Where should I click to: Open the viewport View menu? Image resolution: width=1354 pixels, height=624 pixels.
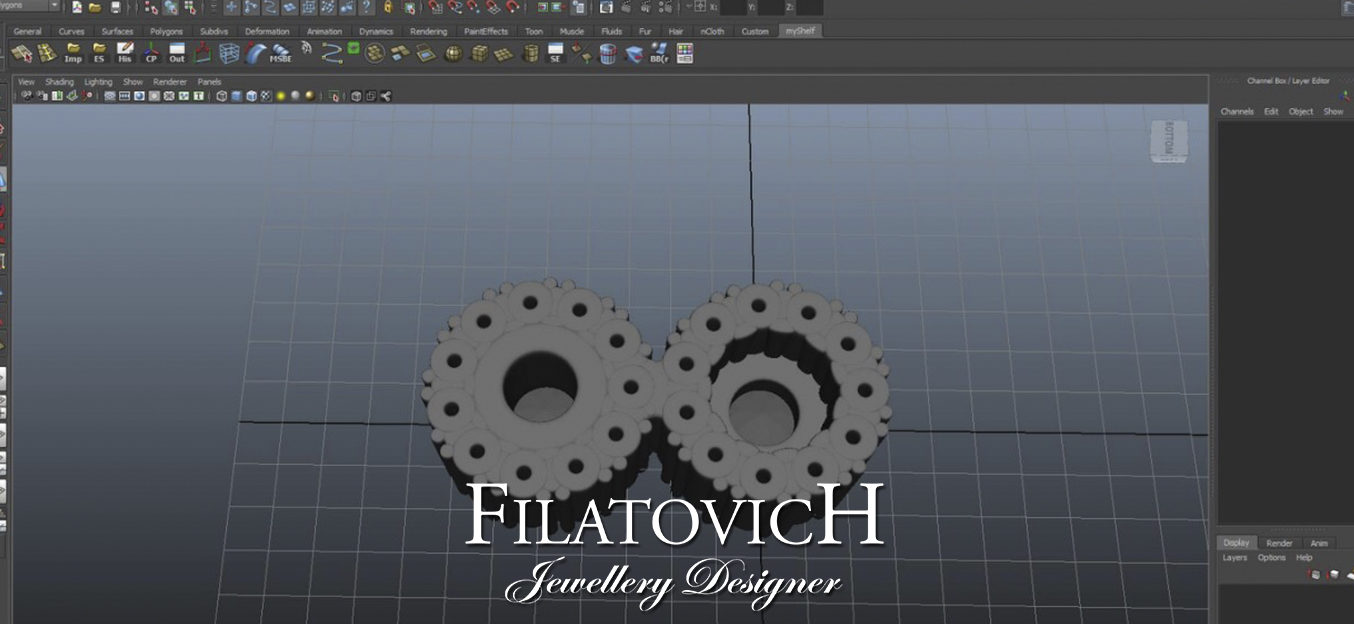pos(26,82)
